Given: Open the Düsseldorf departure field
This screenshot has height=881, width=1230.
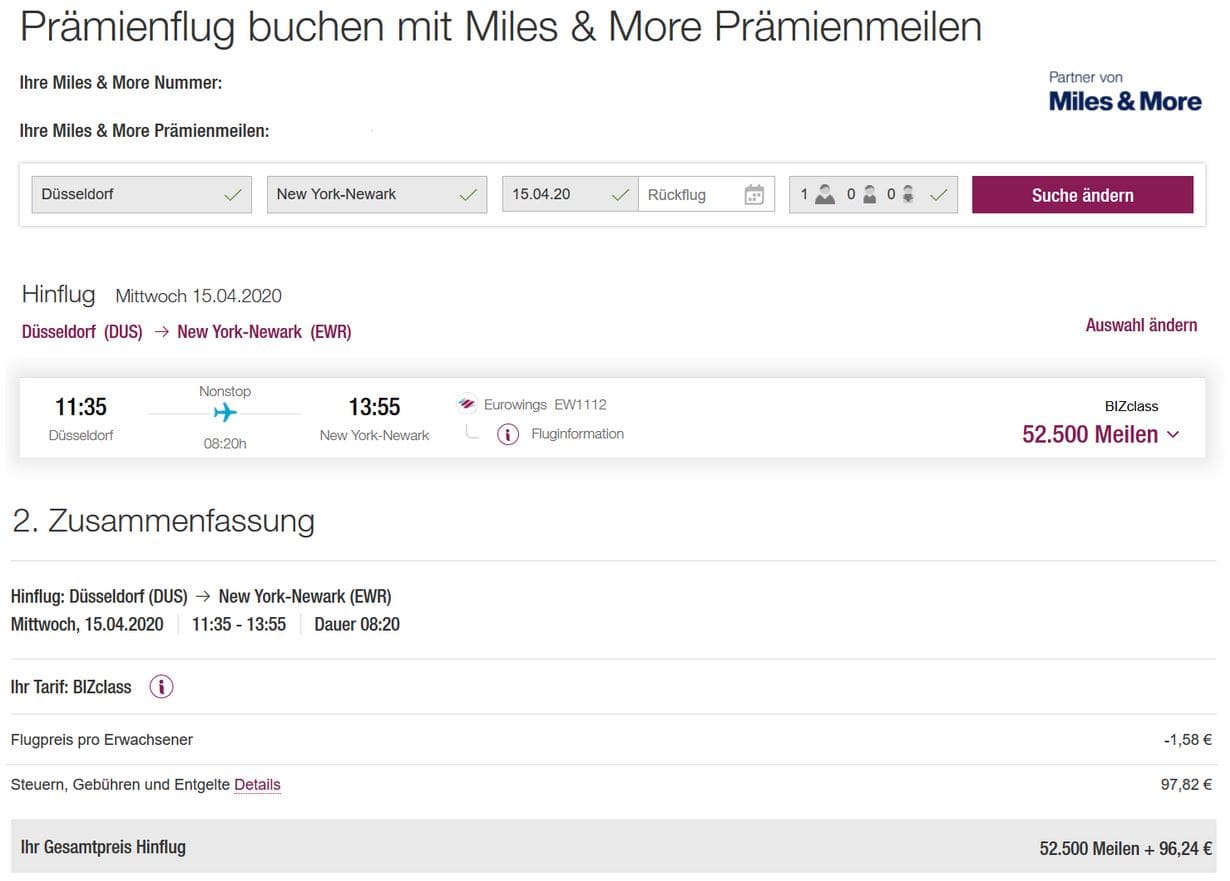Looking at the screenshot, I should coord(141,194).
